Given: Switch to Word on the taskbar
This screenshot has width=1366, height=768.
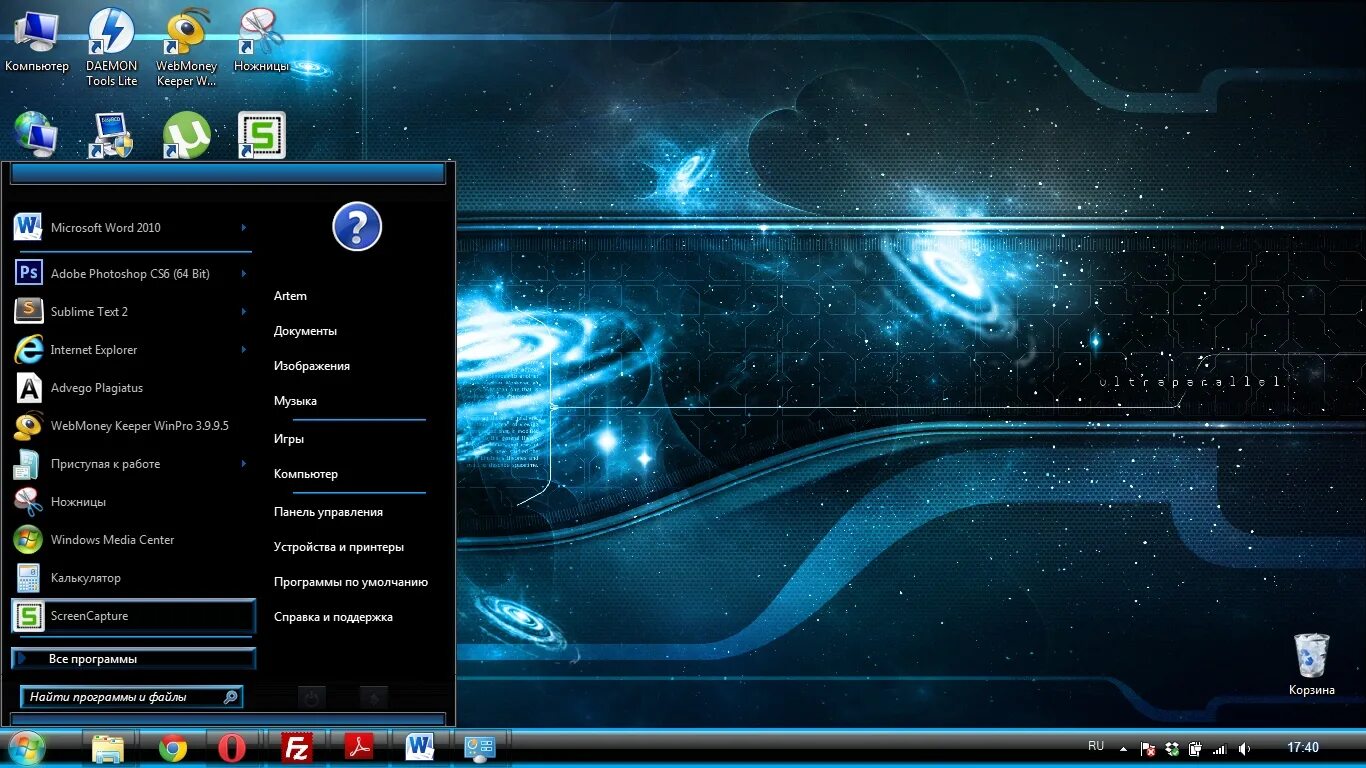Looking at the screenshot, I should tap(420, 748).
